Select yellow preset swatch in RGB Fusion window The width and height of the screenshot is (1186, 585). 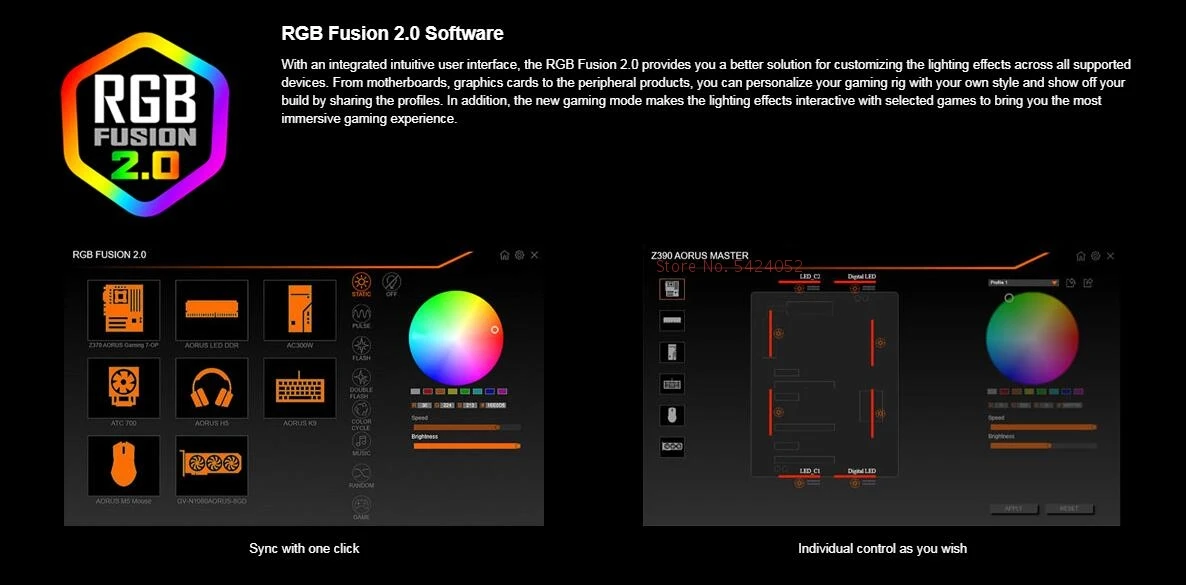pyautogui.click(x=452, y=392)
